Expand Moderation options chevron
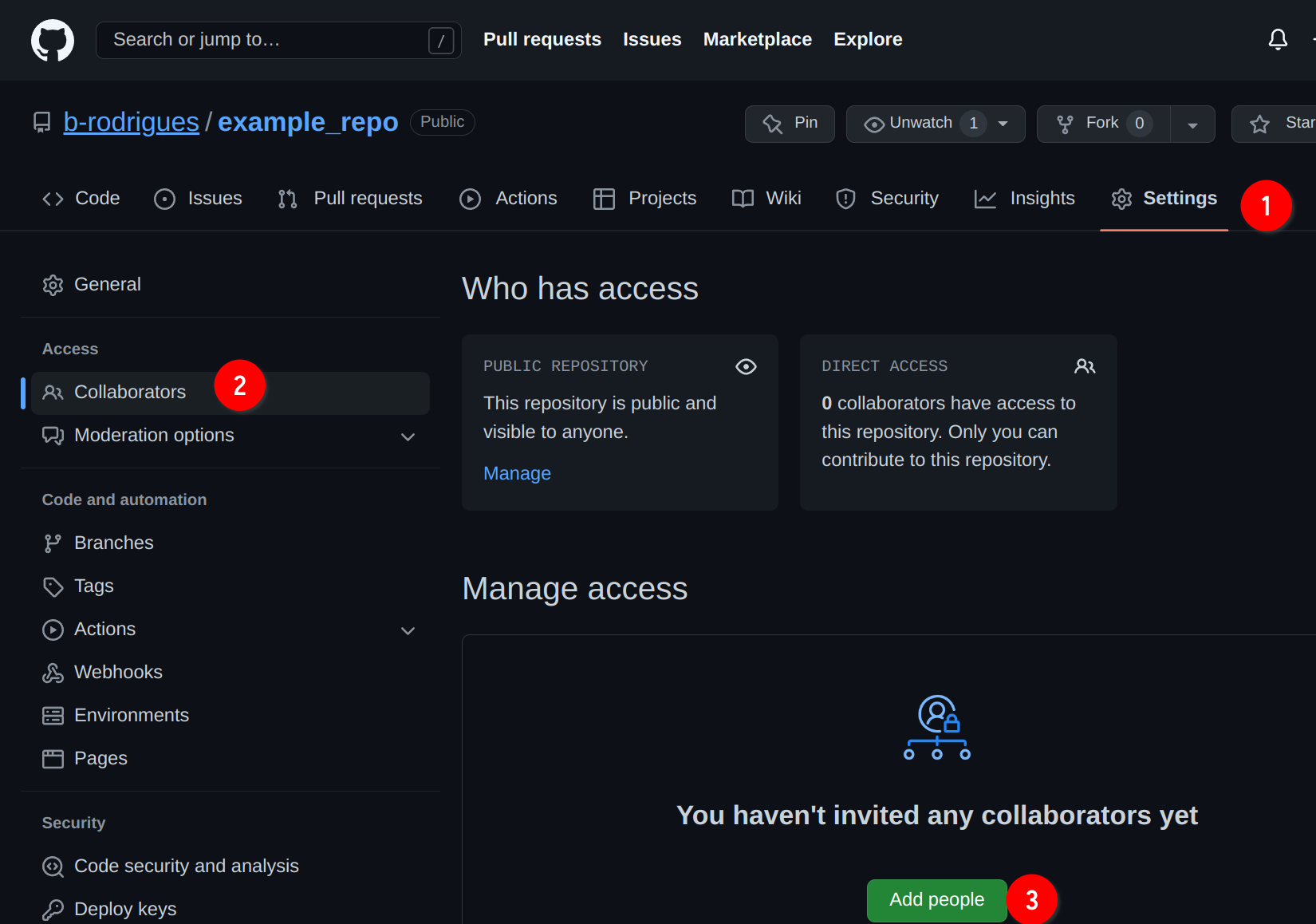The height and width of the screenshot is (924, 1316). (408, 436)
